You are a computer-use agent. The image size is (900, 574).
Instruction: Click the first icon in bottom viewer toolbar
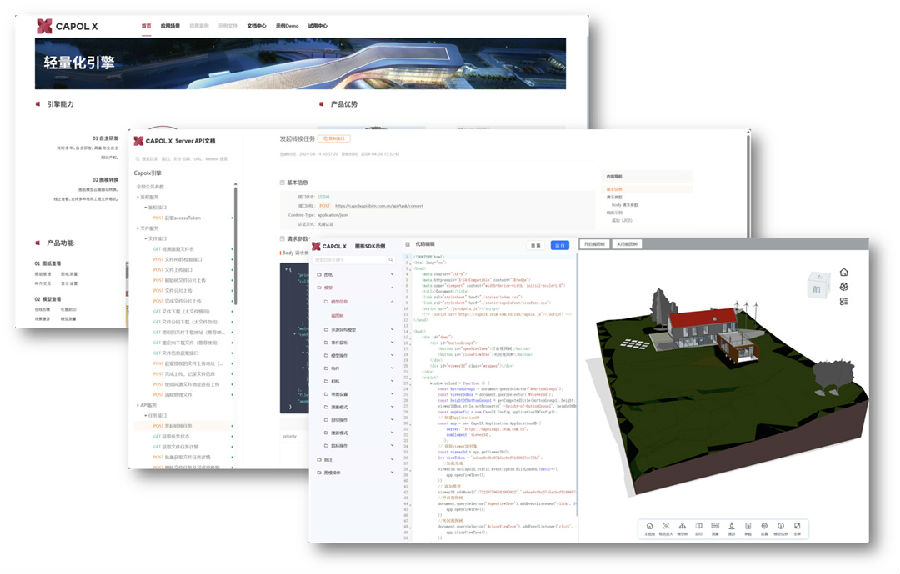(x=650, y=526)
